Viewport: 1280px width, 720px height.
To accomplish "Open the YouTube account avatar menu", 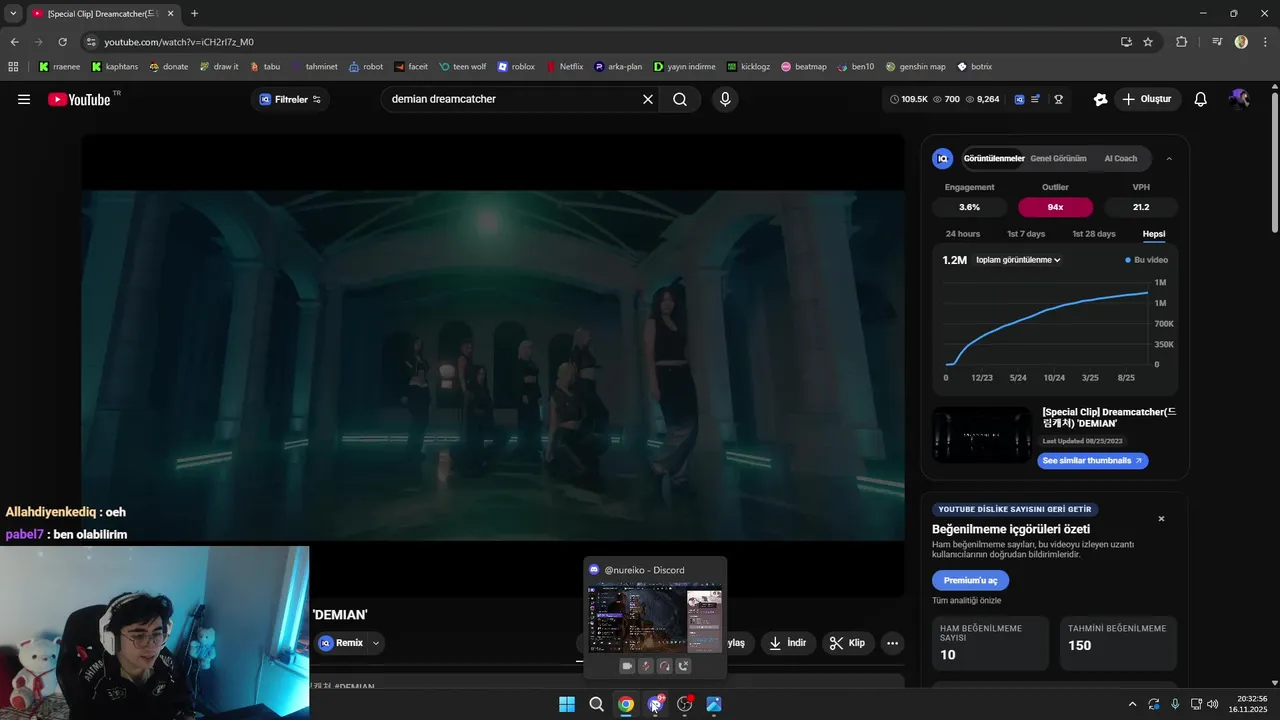I will click(1239, 99).
